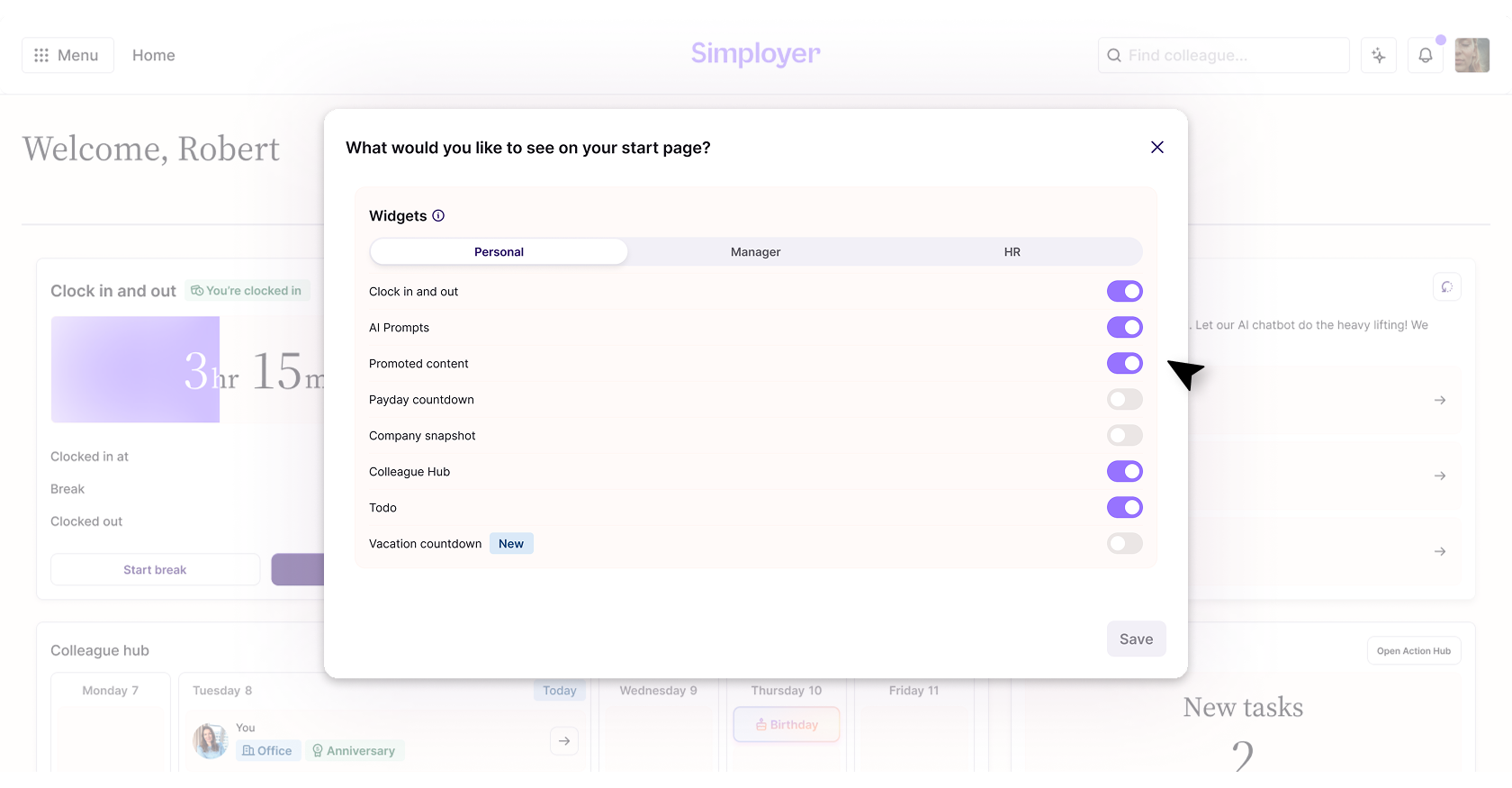Click the Birthday badge on Thursday 10
Viewport: 1512px width, 788px height.
pyautogui.click(x=787, y=724)
